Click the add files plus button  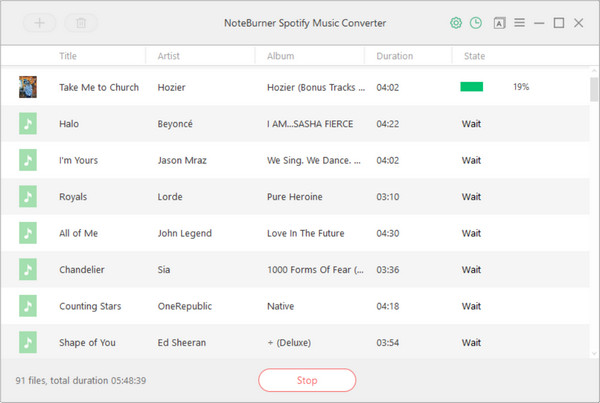39,23
